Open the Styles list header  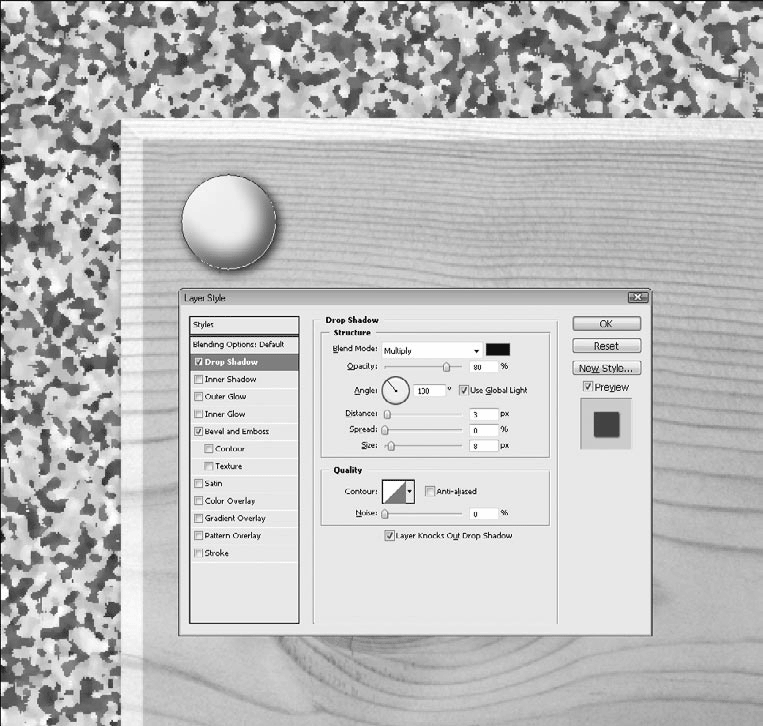point(244,325)
